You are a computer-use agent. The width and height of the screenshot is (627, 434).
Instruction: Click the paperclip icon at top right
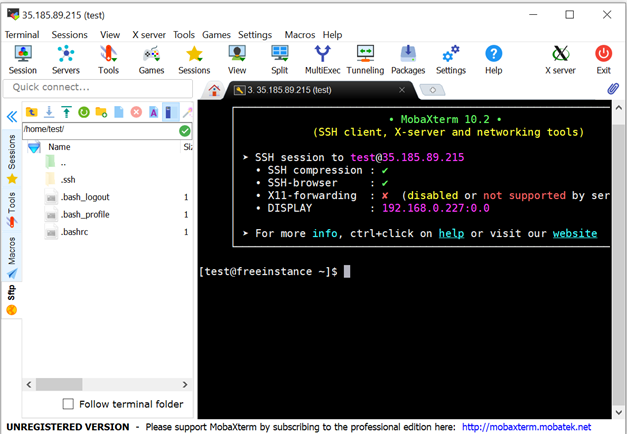(x=613, y=88)
